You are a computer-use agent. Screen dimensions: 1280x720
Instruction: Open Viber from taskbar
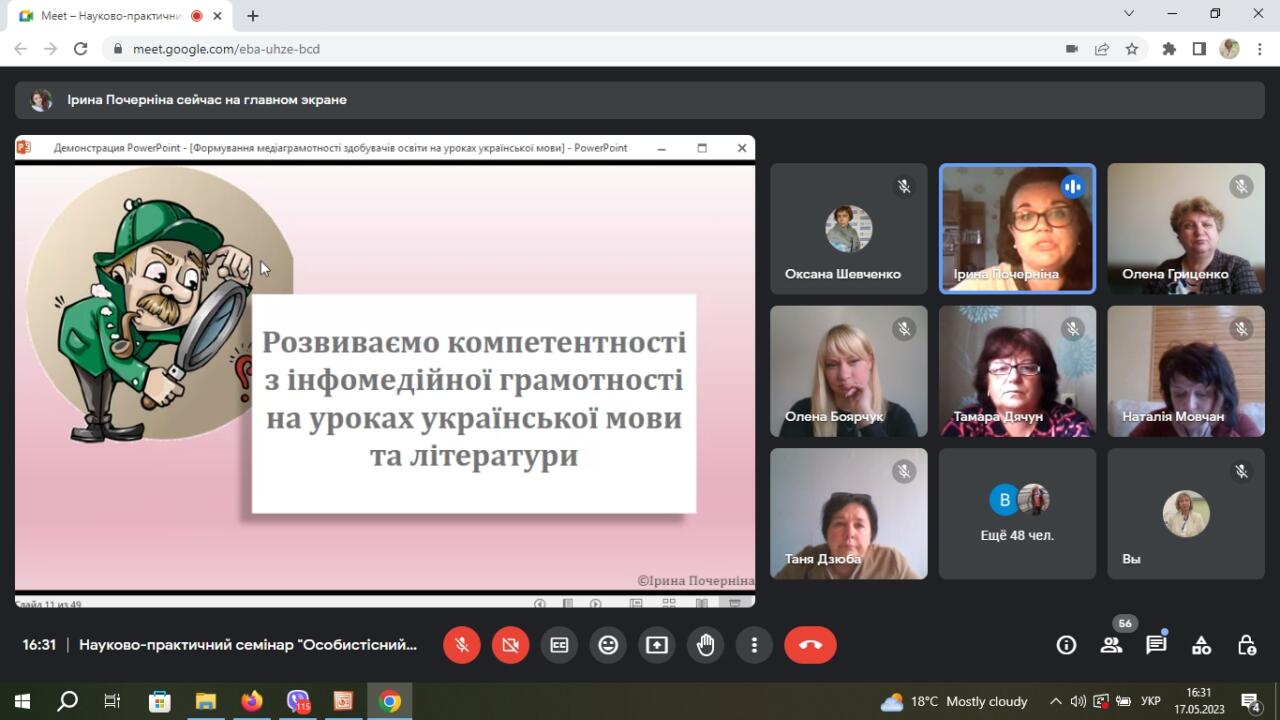298,701
